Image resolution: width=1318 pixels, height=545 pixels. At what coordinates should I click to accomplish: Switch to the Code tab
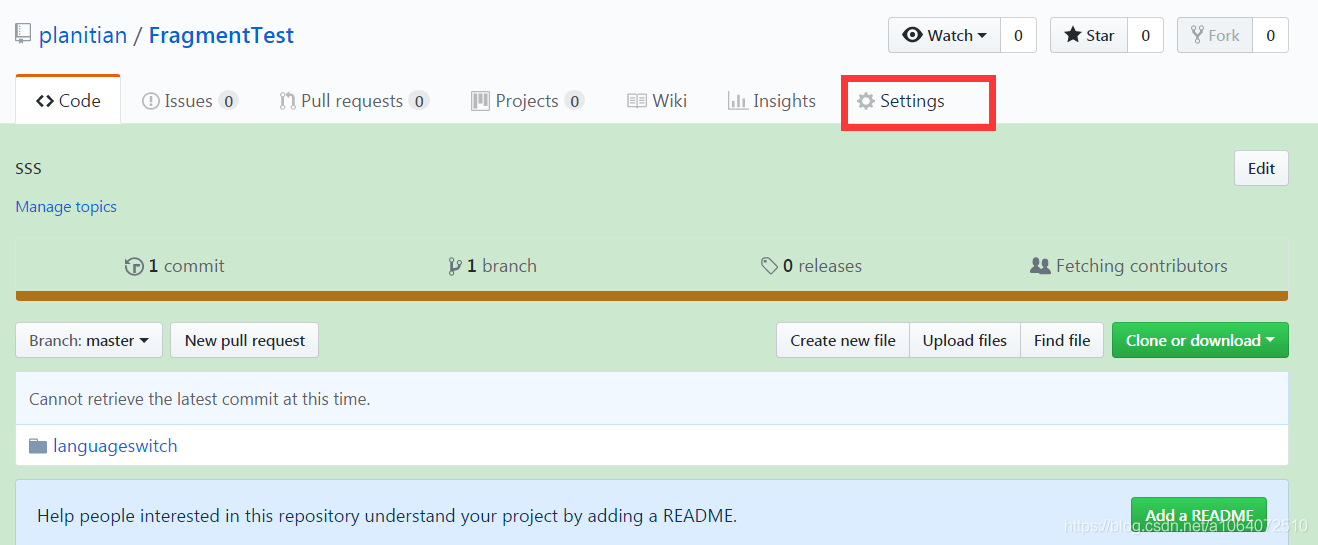68,100
